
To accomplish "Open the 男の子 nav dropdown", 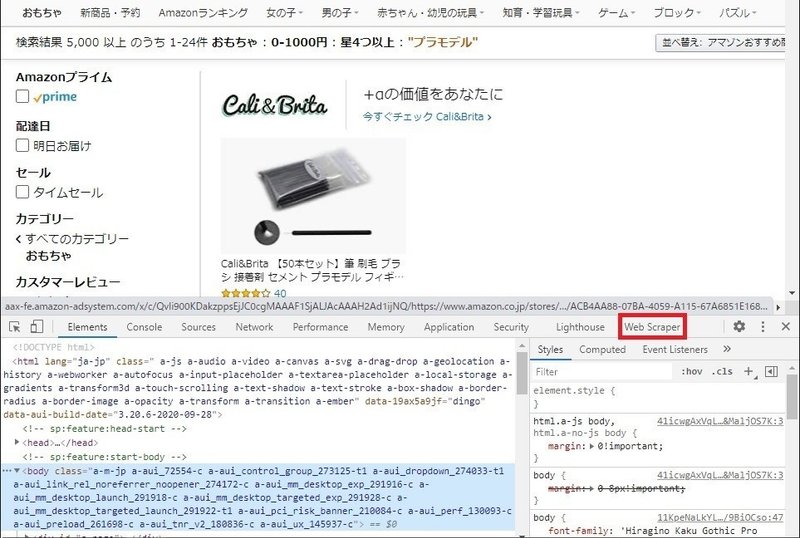I will point(340,12).
